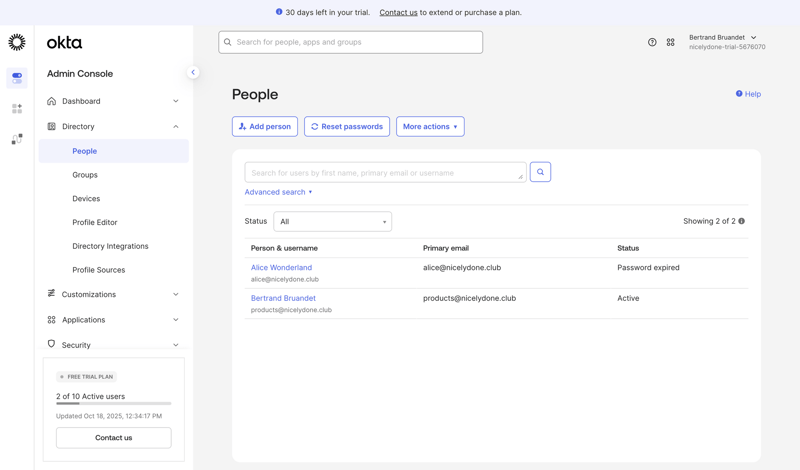Click the info icon in the trial banner
The width and height of the screenshot is (800, 470).
coord(279,12)
